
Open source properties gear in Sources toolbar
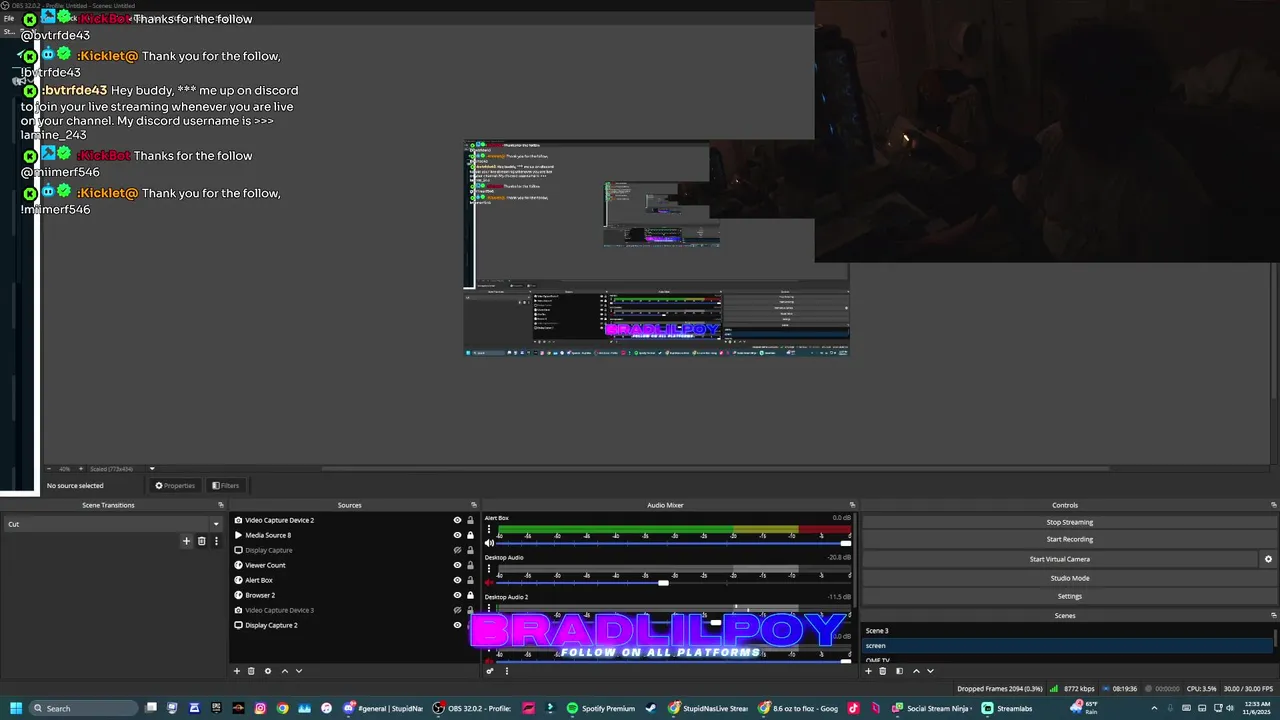click(267, 671)
